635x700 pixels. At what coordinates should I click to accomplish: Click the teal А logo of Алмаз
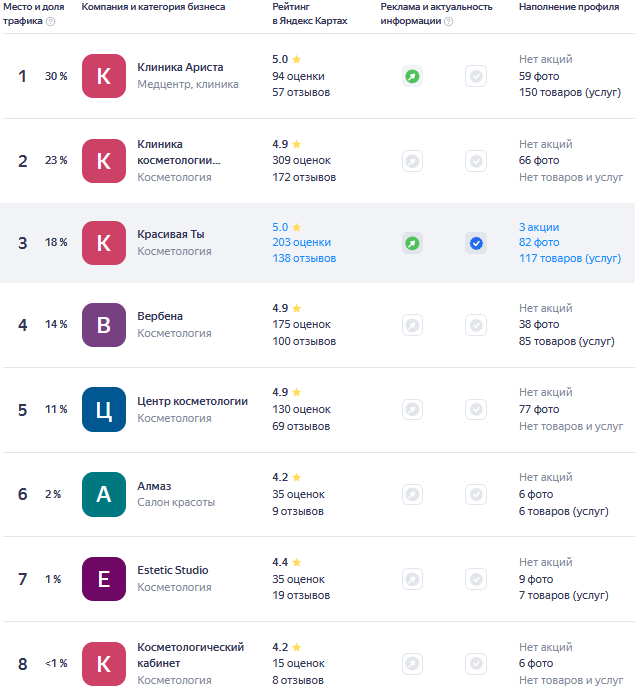pos(104,494)
